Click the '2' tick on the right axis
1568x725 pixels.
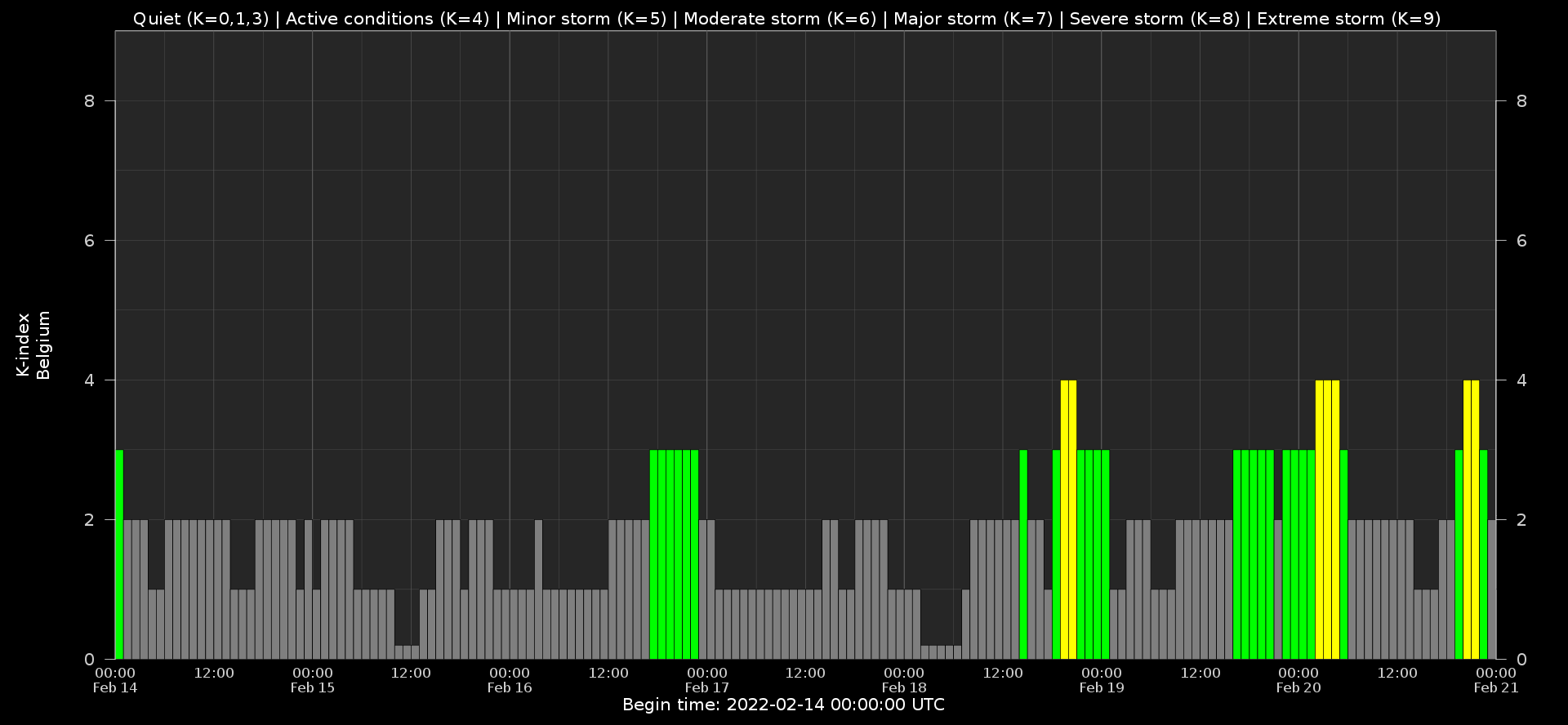point(1521,520)
